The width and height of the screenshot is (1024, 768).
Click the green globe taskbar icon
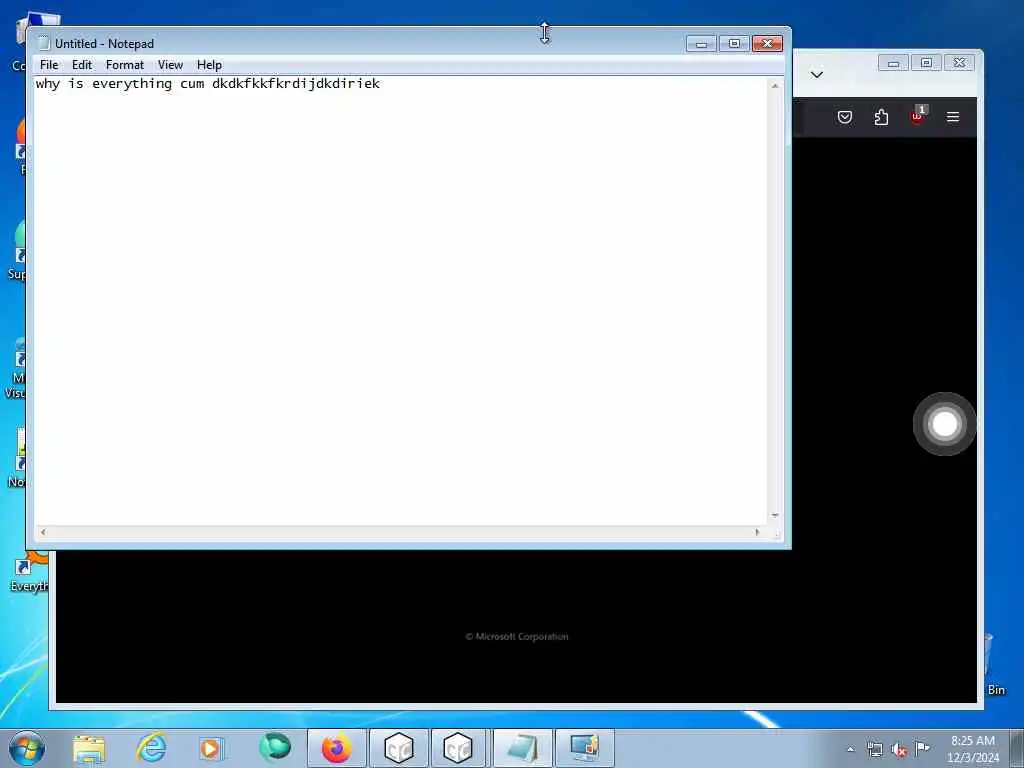pos(274,748)
